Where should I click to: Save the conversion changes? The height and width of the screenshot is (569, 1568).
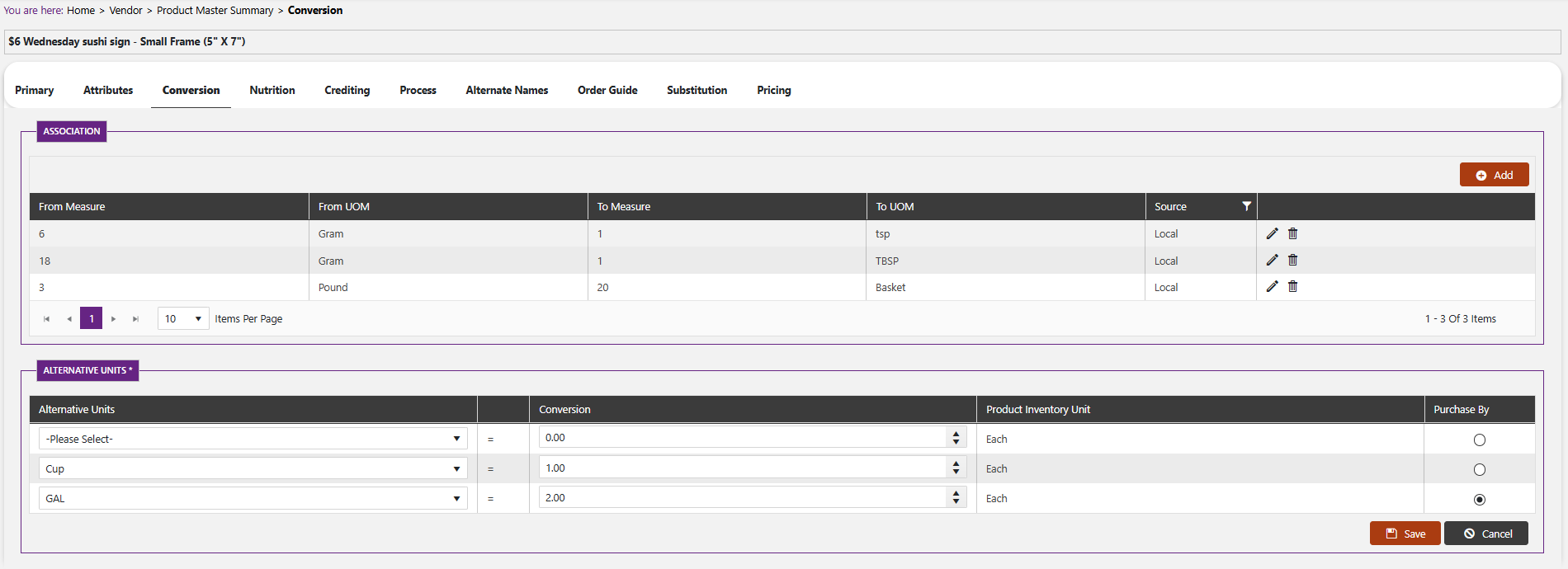click(x=1405, y=534)
